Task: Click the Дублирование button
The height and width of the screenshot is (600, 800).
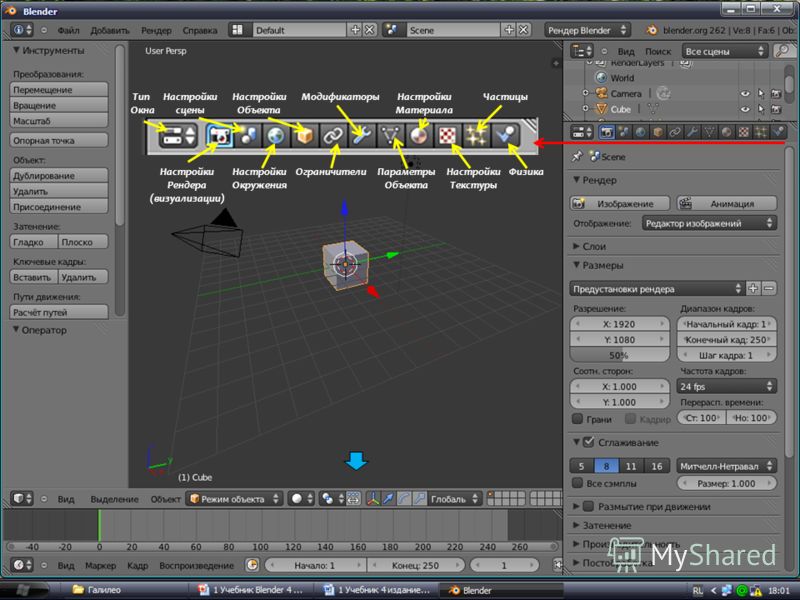Action: (x=59, y=175)
